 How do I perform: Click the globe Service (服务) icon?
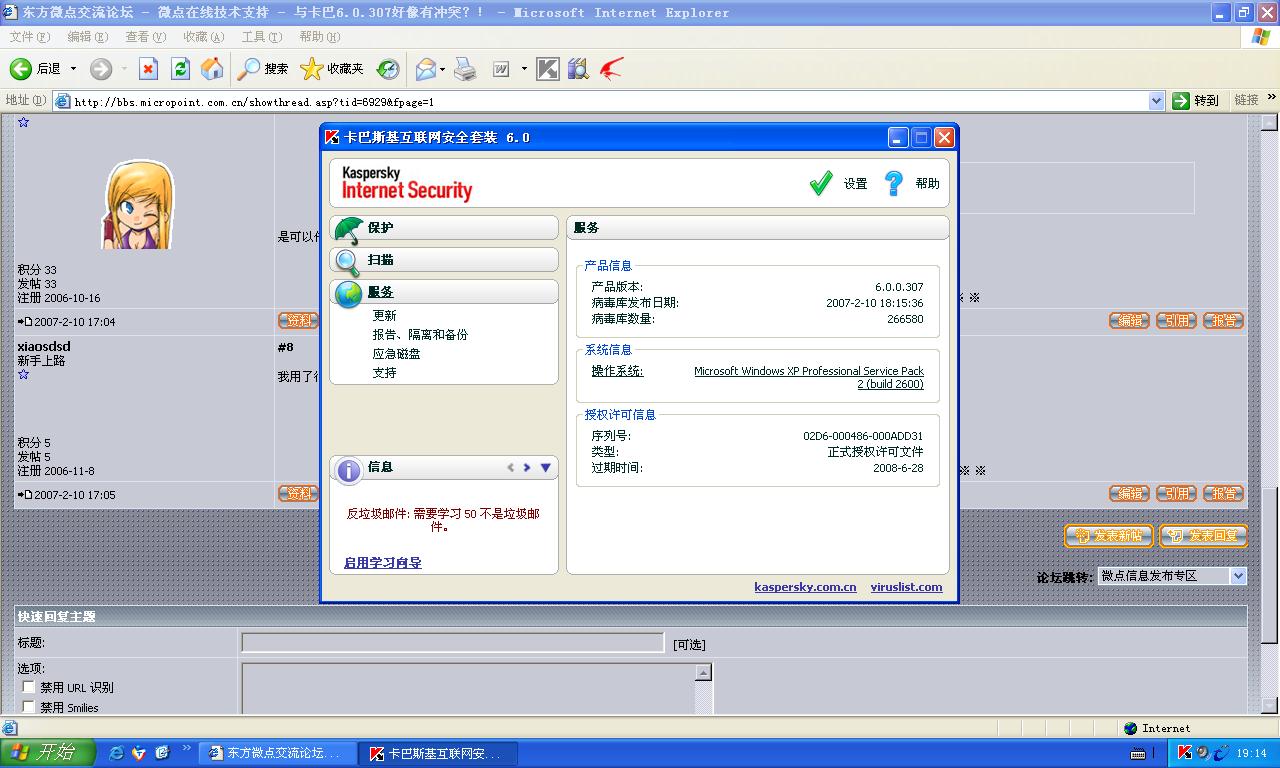(x=348, y=294)
